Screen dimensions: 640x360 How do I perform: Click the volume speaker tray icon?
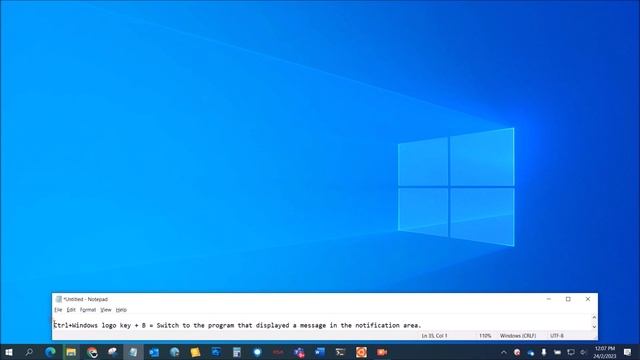point(583,352)
